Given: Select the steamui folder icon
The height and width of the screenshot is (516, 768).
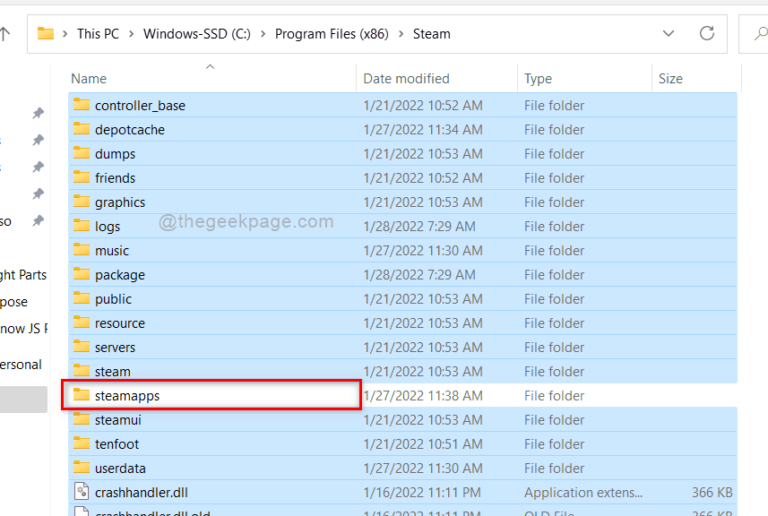Looking at the screenshot, I should tap(81, 419).
